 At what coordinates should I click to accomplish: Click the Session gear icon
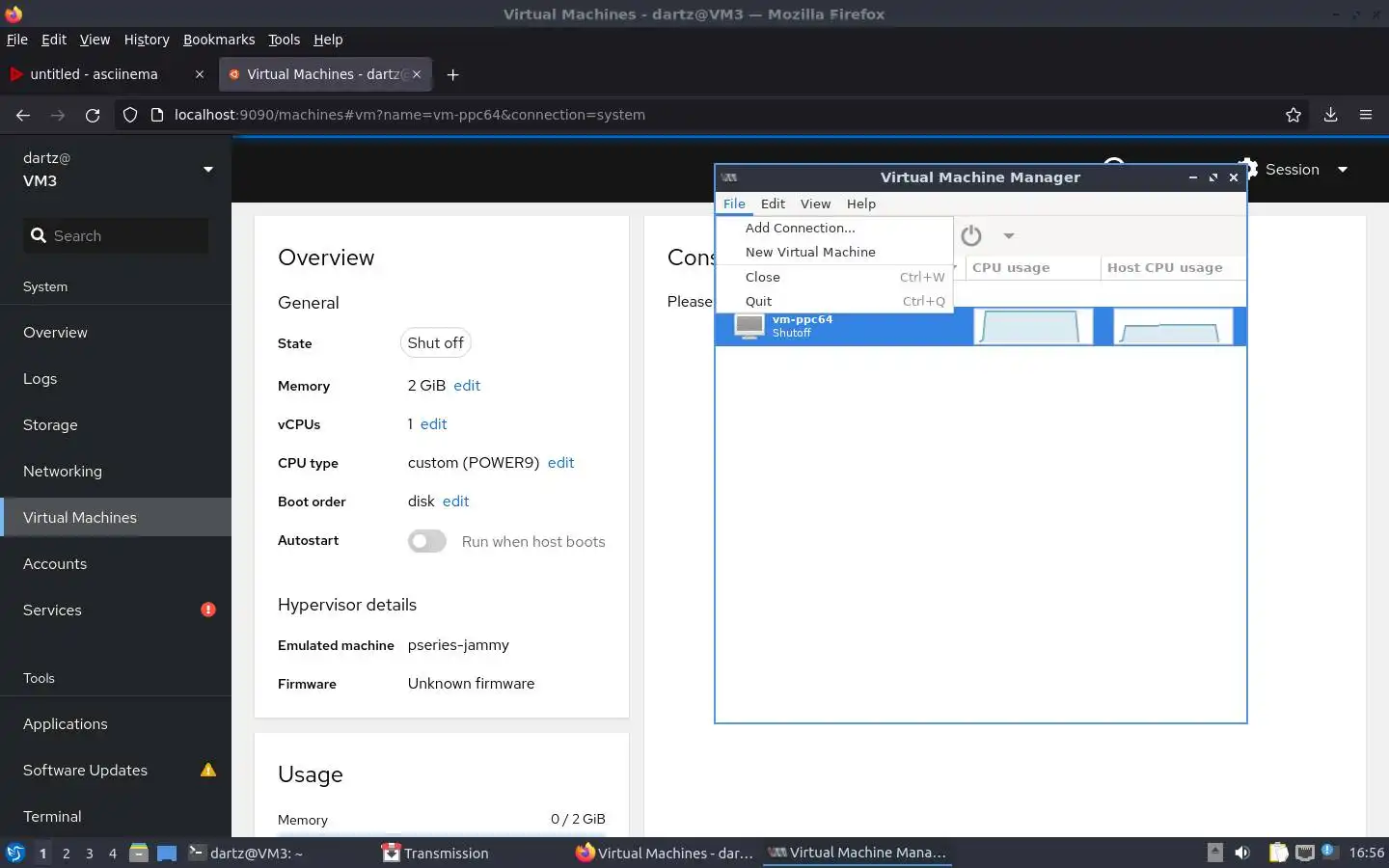(x=1251, y=169)
